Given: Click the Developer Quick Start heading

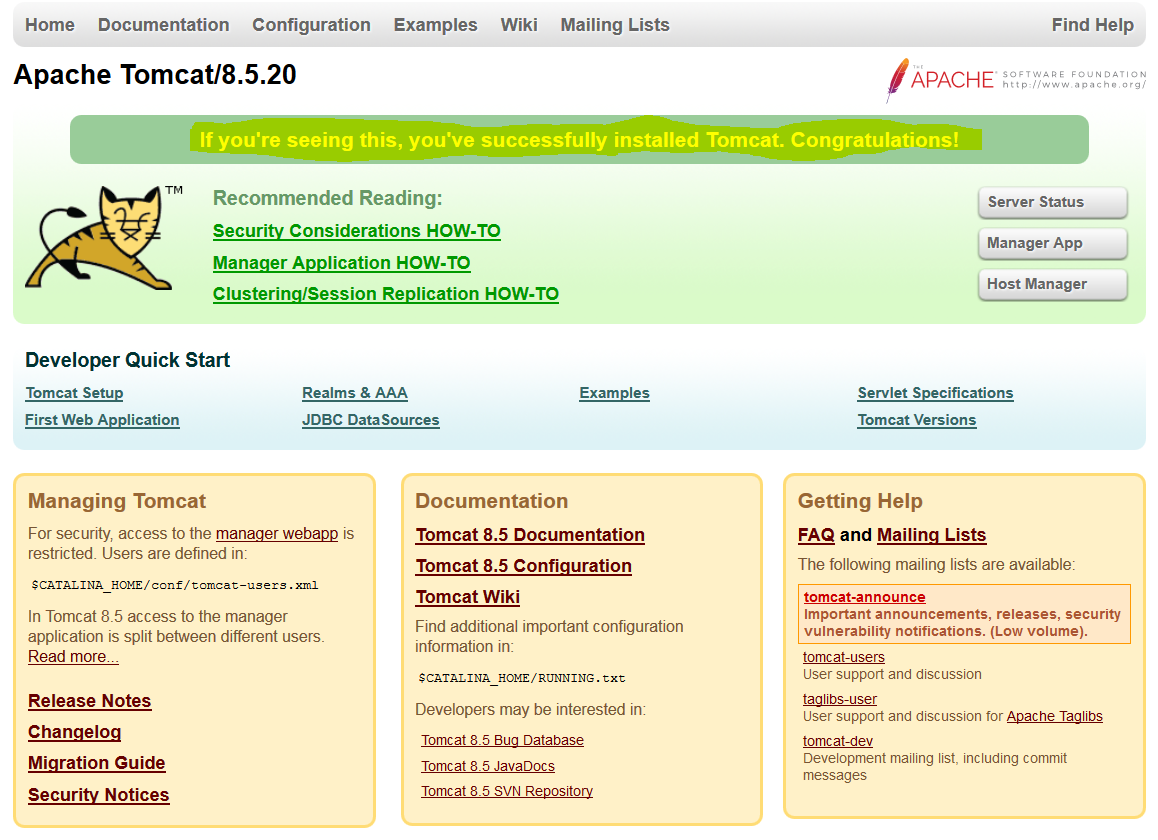Looking at the screenshot, I should tap(128, 360).
